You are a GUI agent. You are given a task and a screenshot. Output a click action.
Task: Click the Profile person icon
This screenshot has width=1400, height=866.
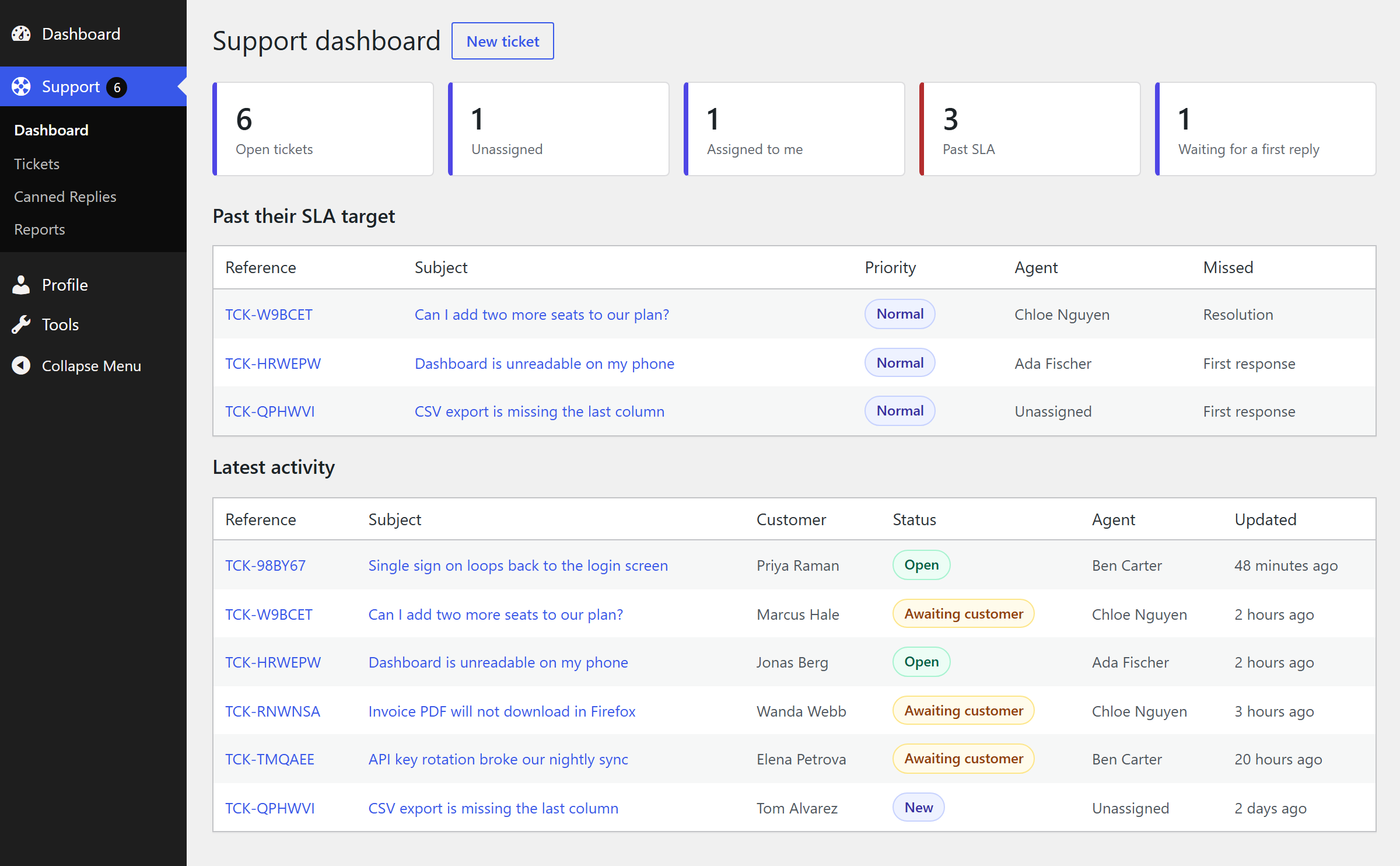(x=21, y=285)
